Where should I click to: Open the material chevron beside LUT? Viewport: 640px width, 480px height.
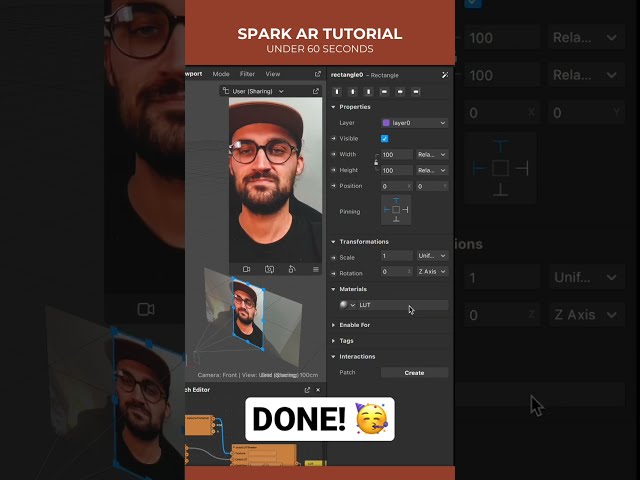click(353, 305)
